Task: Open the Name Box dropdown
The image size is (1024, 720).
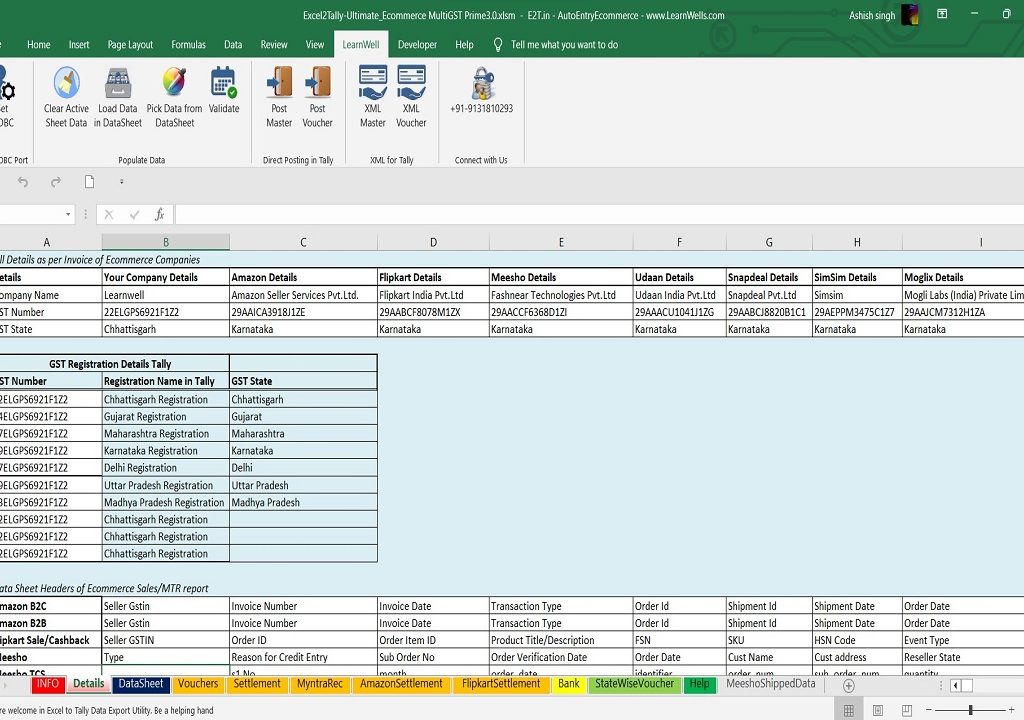Action: coord(68,215)
